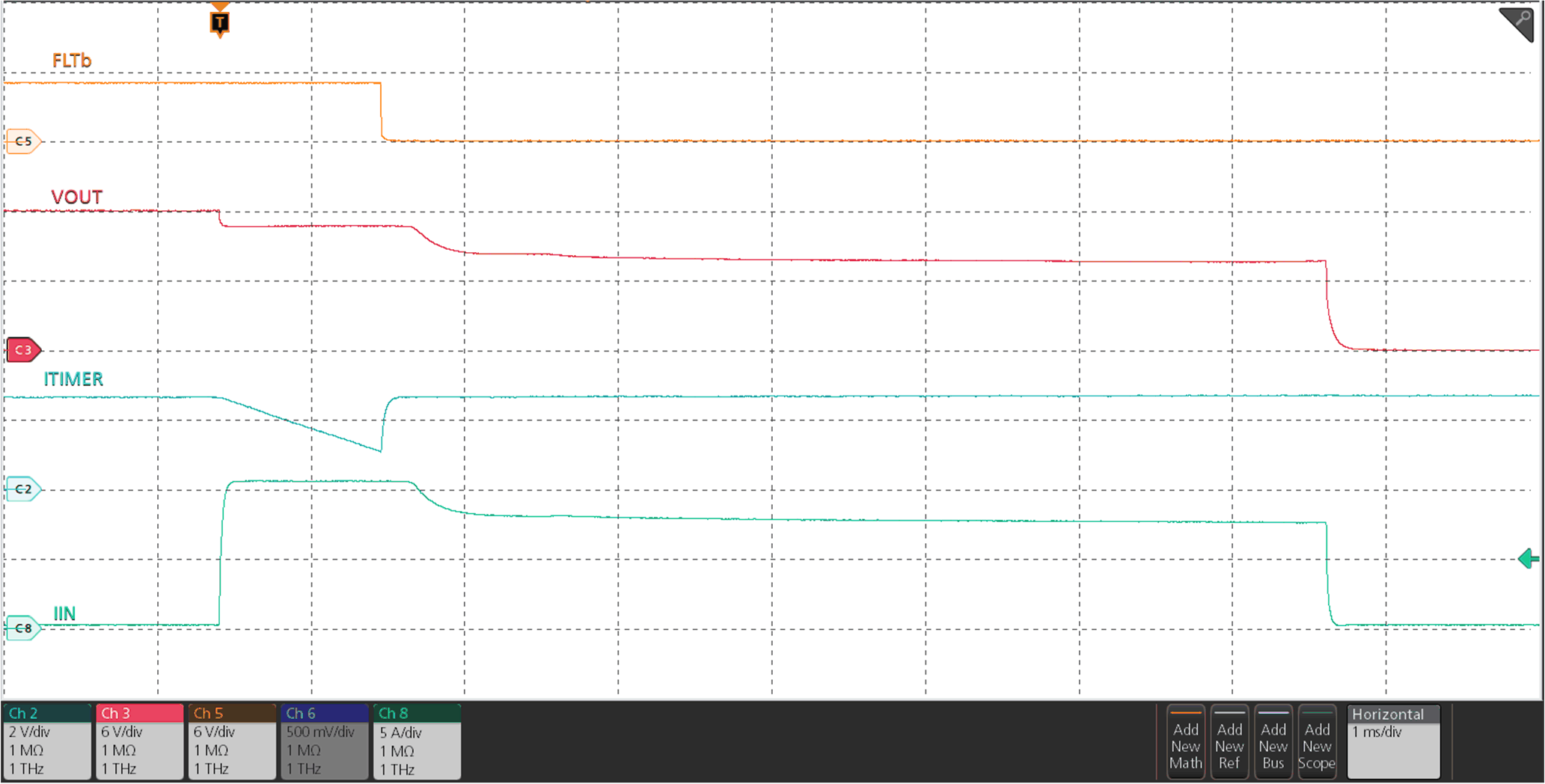Select the C3 channel marker for VOUT
The image size is (1545, 784).
coord(22,349)
